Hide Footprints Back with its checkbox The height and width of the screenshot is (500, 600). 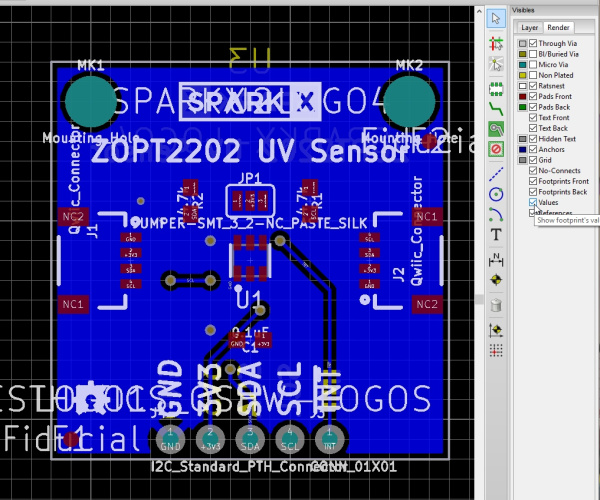(533, 192)
